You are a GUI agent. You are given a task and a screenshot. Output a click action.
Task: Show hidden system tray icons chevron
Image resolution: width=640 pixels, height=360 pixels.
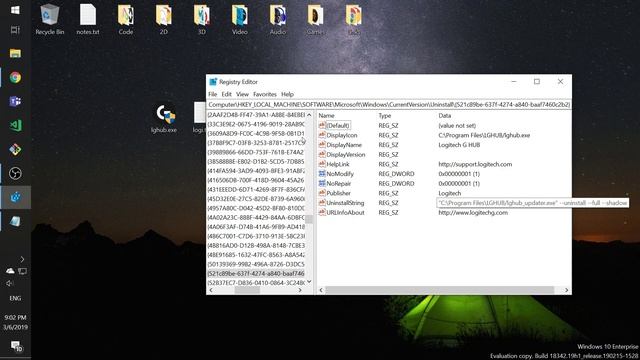22,259
